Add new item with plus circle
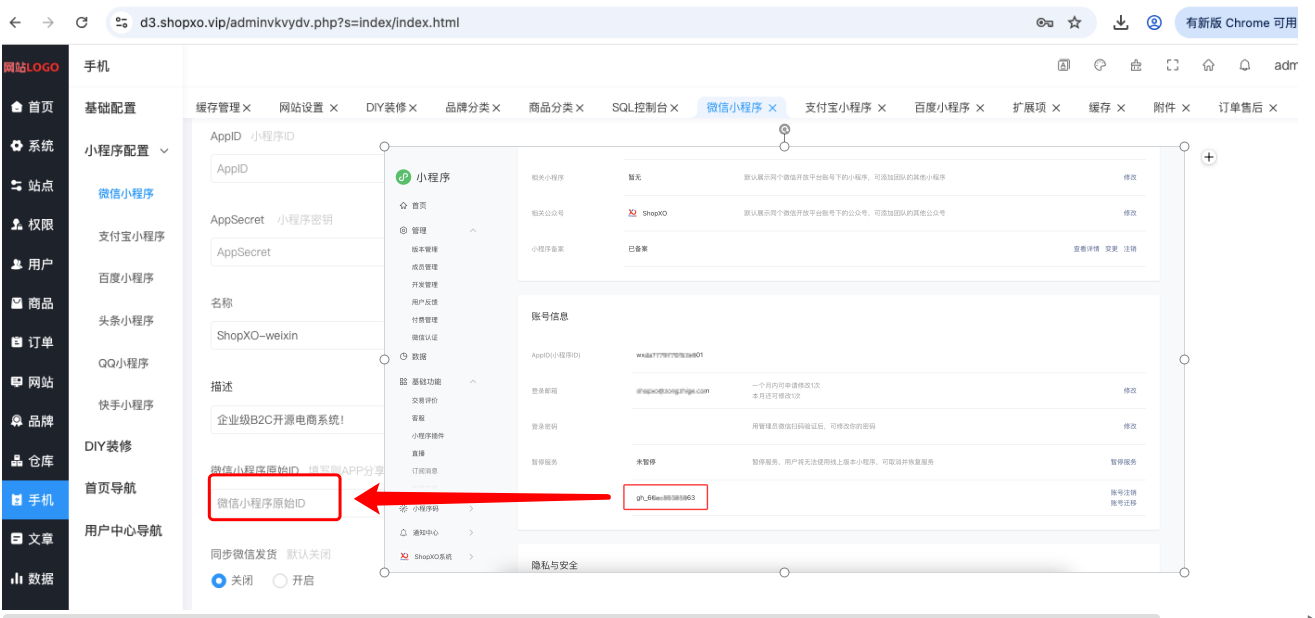Viewport: 1315px width, 618px height. click(1208, 157)
